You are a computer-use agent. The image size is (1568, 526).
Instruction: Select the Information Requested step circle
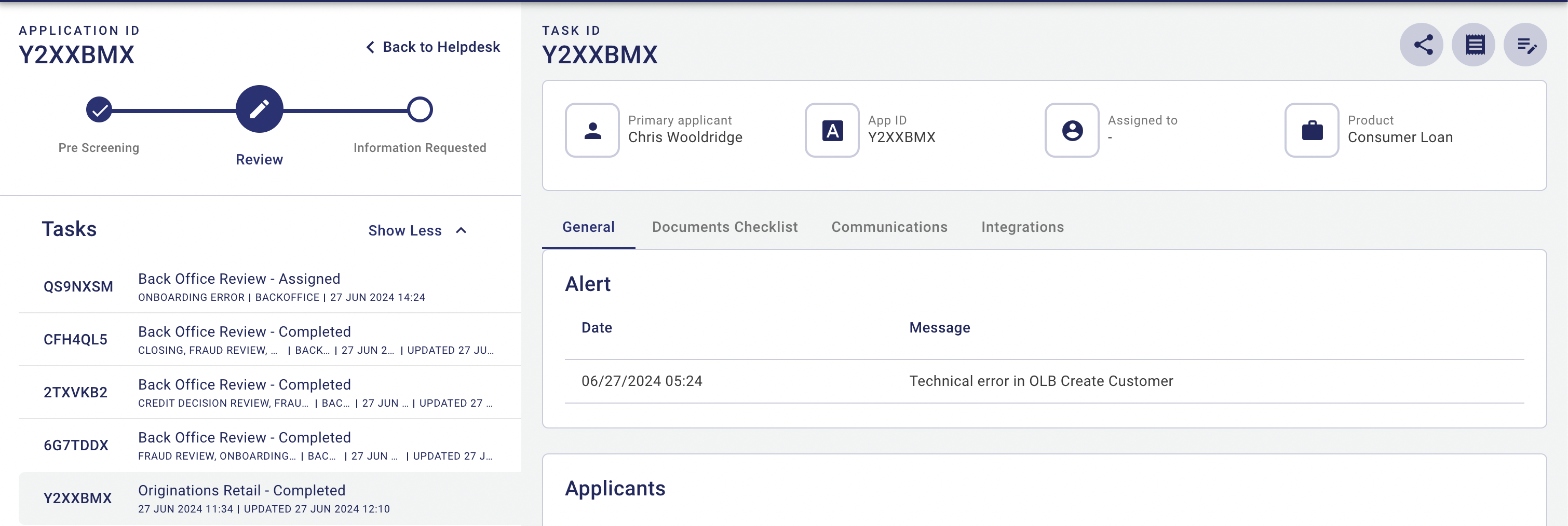[420, 110]
